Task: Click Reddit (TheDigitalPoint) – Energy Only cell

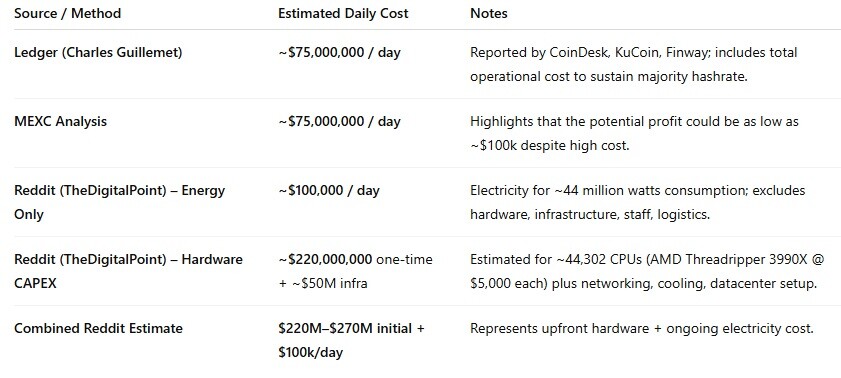Action: (x=120, y=202)
